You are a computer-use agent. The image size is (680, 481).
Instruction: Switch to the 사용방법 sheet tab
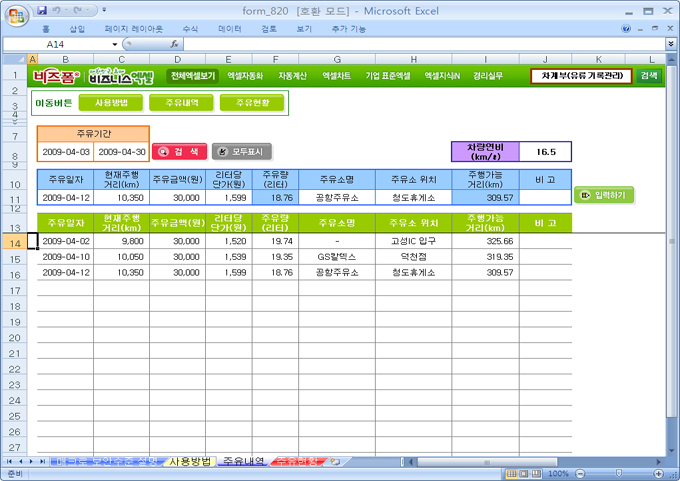189,462
